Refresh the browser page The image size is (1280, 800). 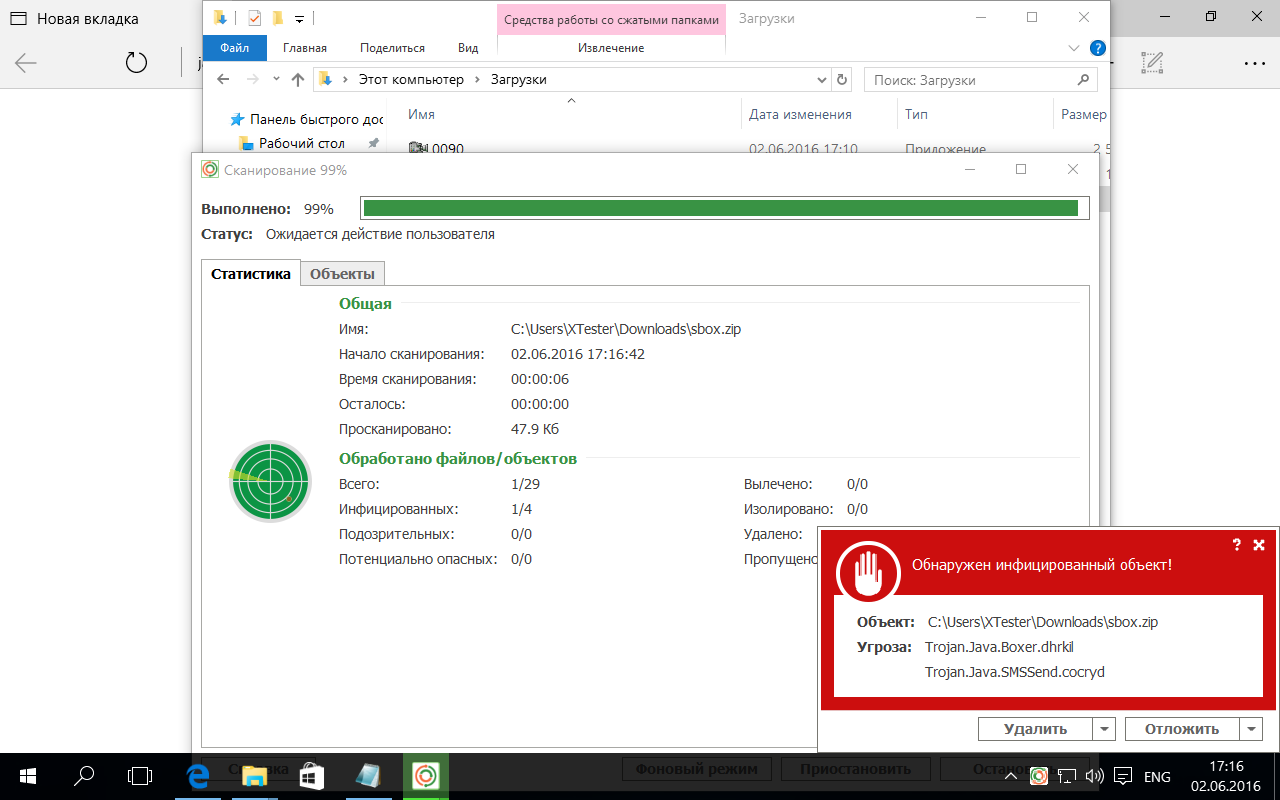[137, 63]
